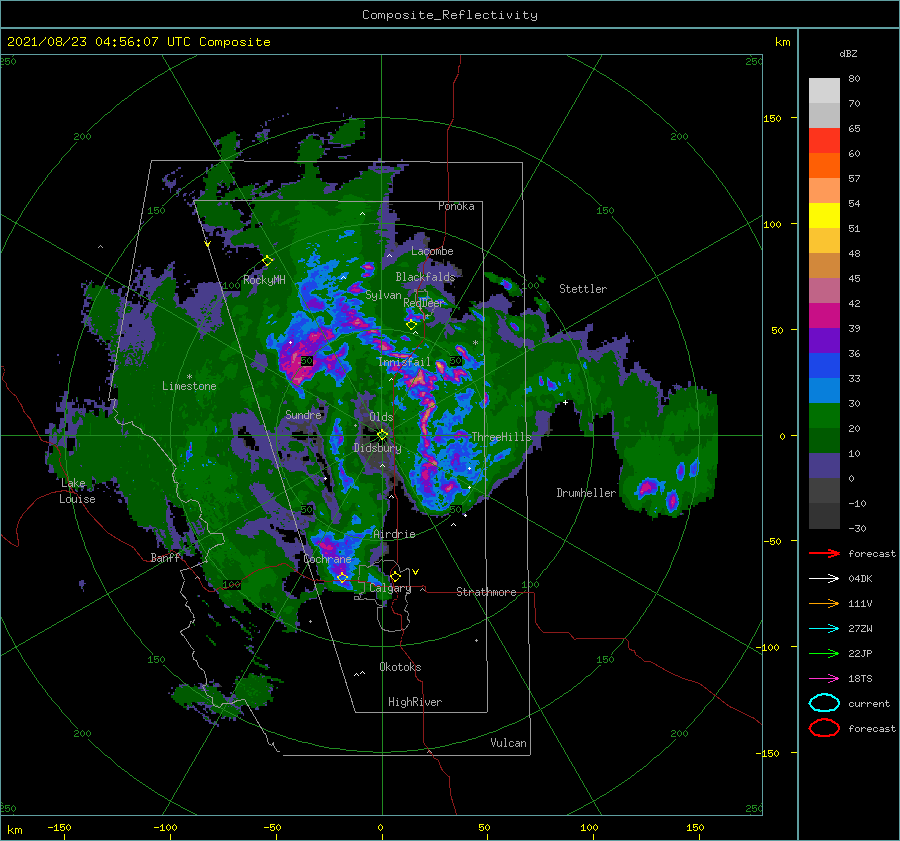The image size is (900, 841).
Task: Click the Didsbury town label
Action: click(377, 448)
